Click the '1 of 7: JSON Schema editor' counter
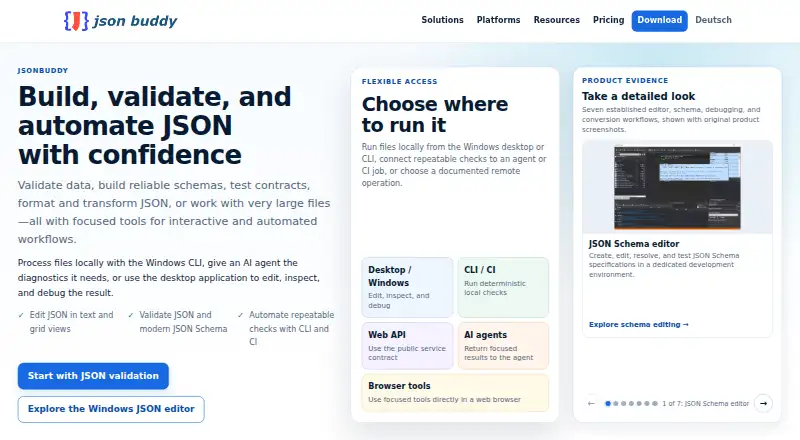This screenshot has width=800, height=440. tap(706, 403)
